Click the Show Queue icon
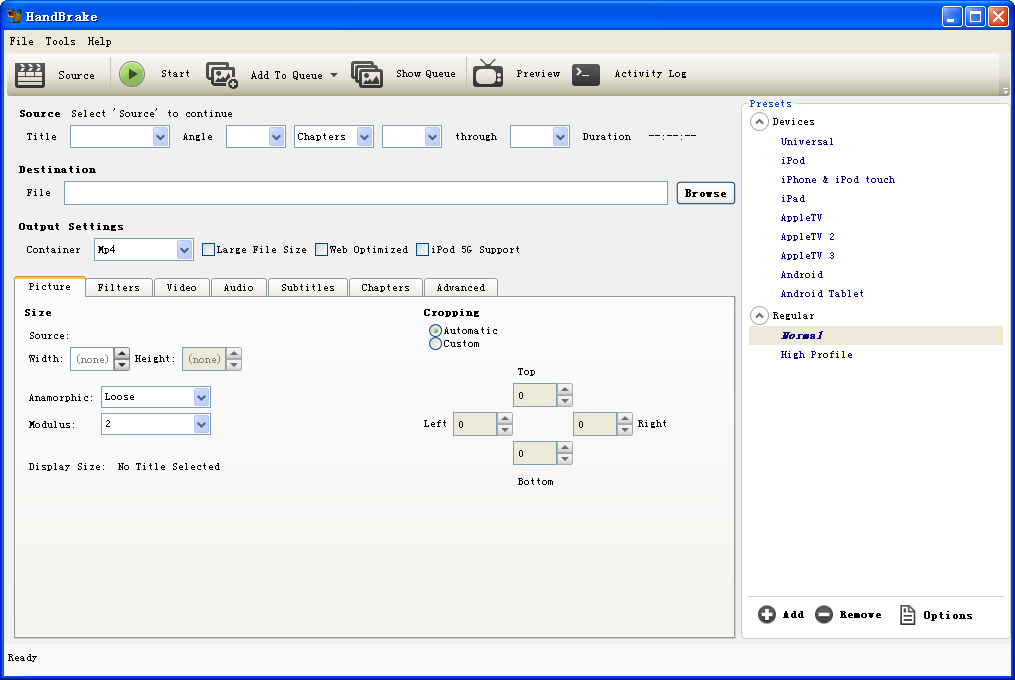1015x680 pixels. point(367,74)
